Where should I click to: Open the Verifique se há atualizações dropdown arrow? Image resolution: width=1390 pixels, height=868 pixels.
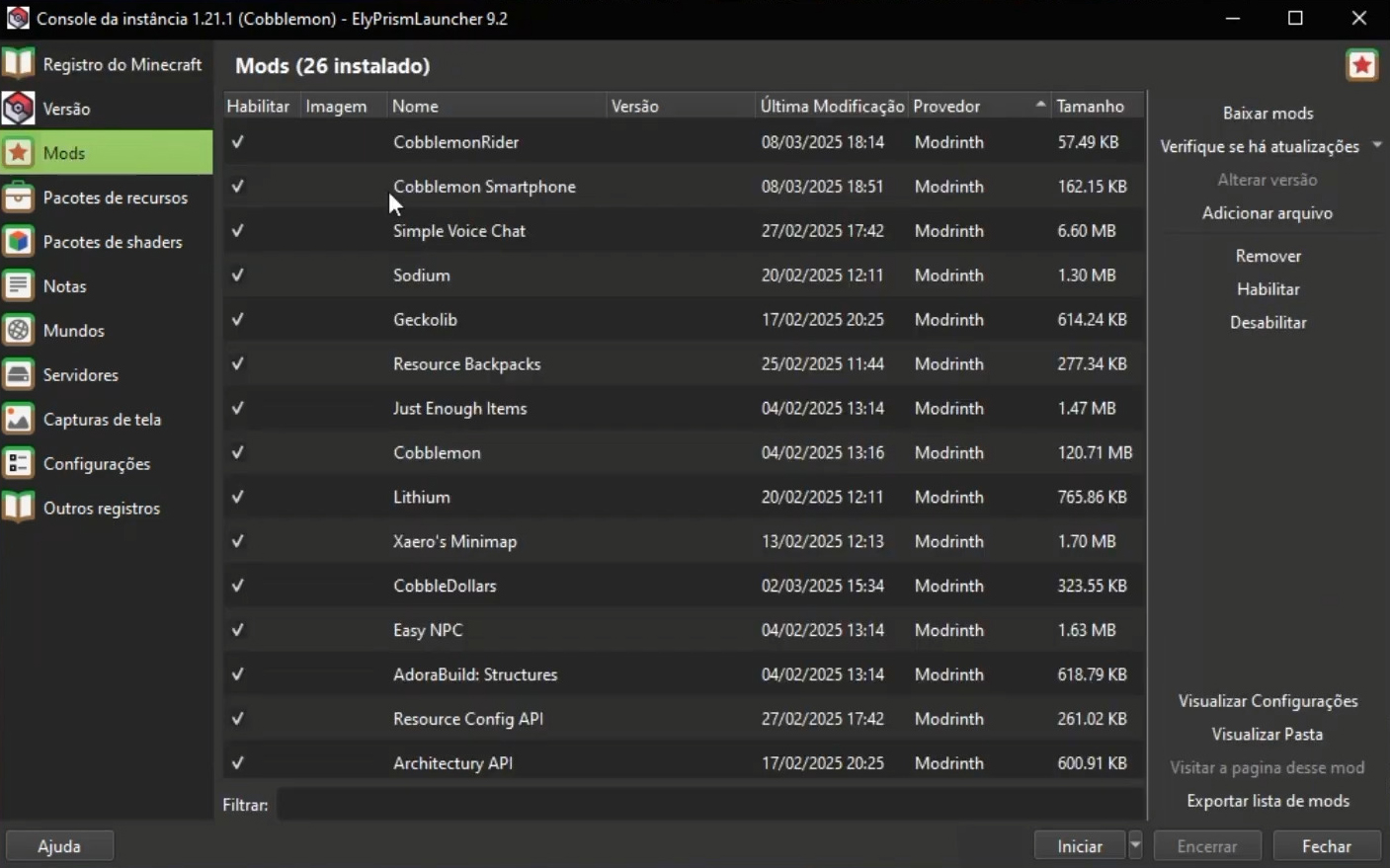pos(1377,146)
